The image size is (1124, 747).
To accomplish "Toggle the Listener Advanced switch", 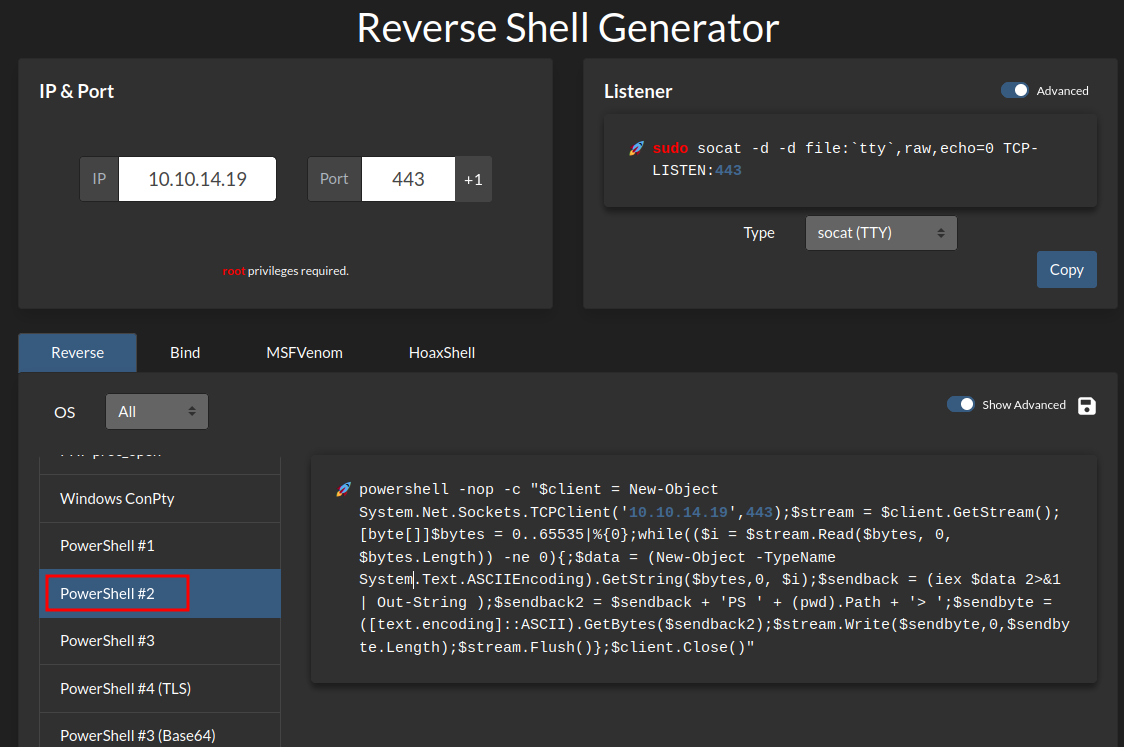I will [1015, 90].
